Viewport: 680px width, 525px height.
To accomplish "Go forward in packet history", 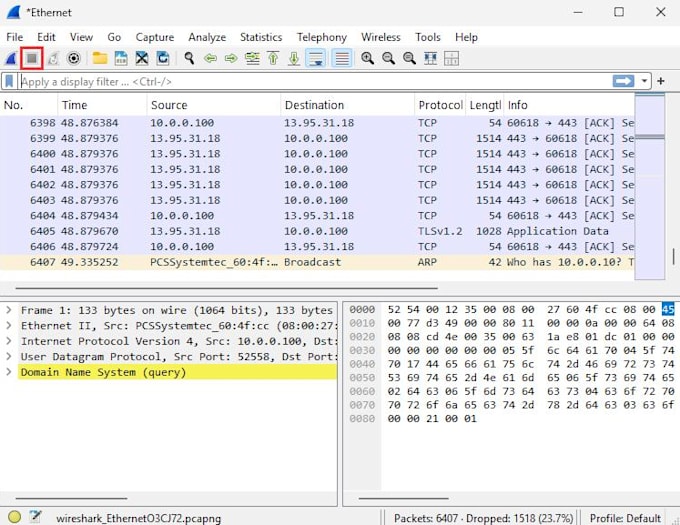I will 231,58.
